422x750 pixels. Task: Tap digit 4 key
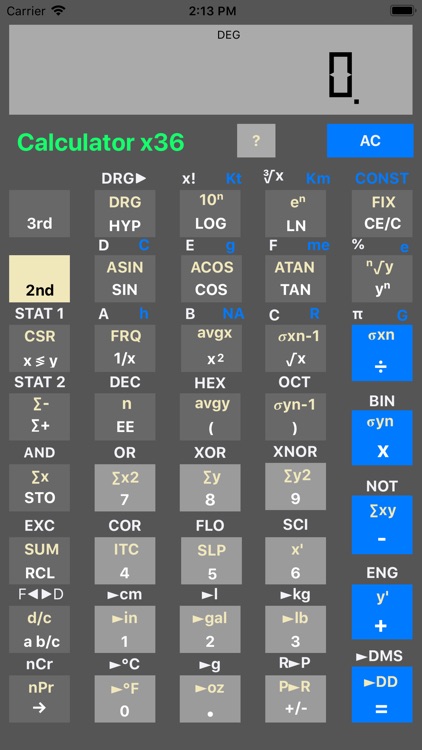click(x=125, y=560)
